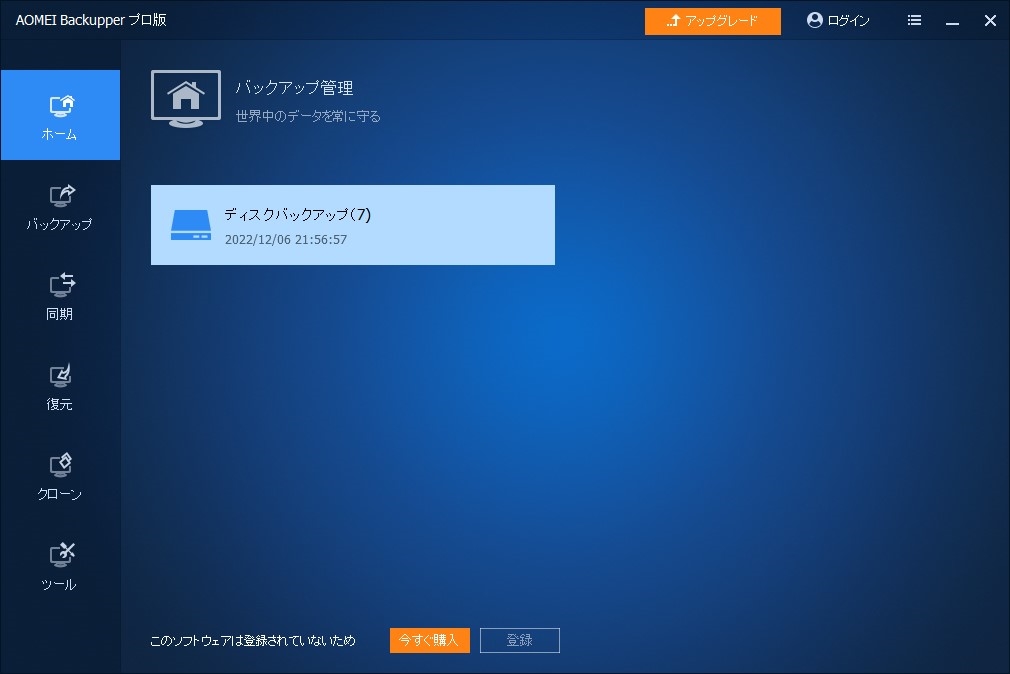Click the orange アップグレード button
Image resolution: width=1010 pixels, height=674 pixels.
pyautogui.click(x=712, y=21)
